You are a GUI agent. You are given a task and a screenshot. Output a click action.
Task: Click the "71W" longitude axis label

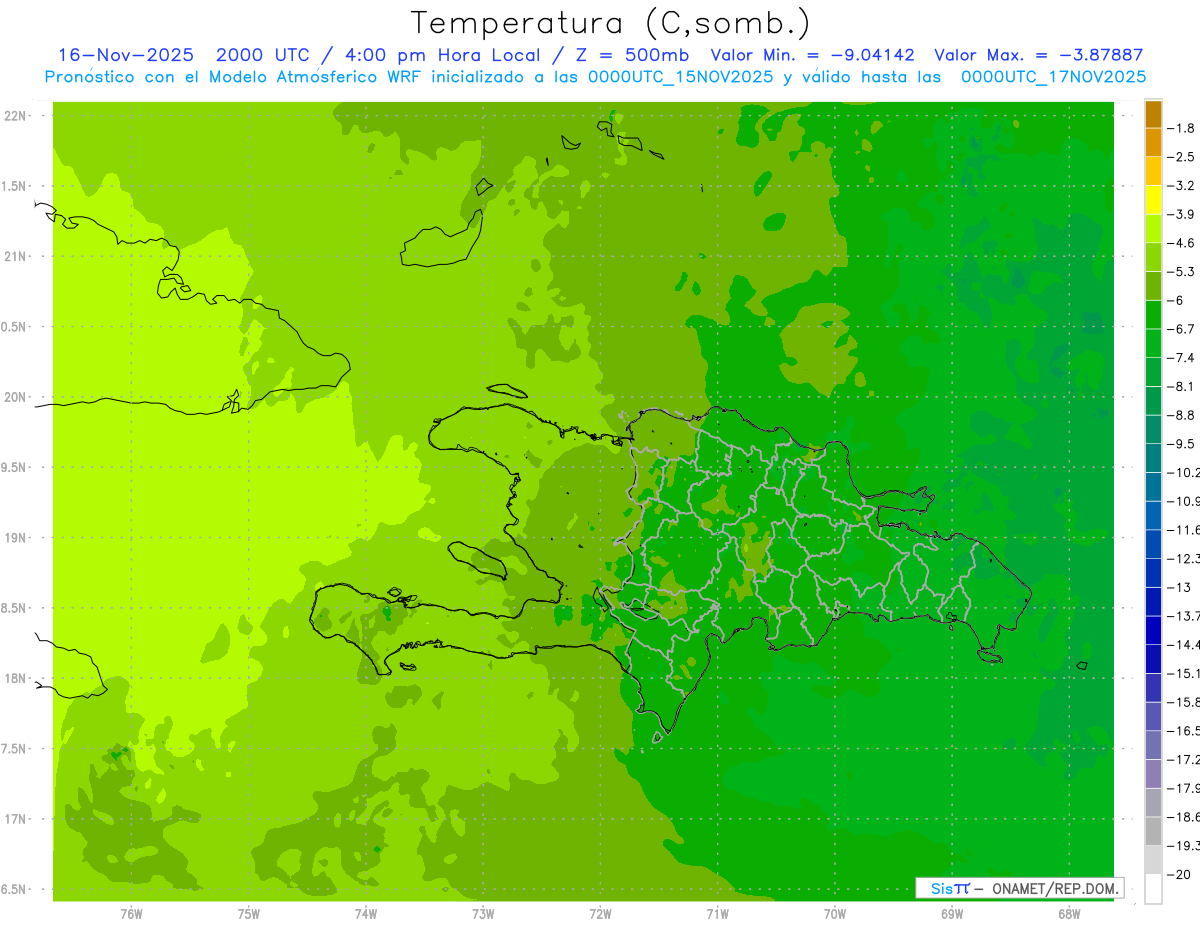[x=717, y=914]
